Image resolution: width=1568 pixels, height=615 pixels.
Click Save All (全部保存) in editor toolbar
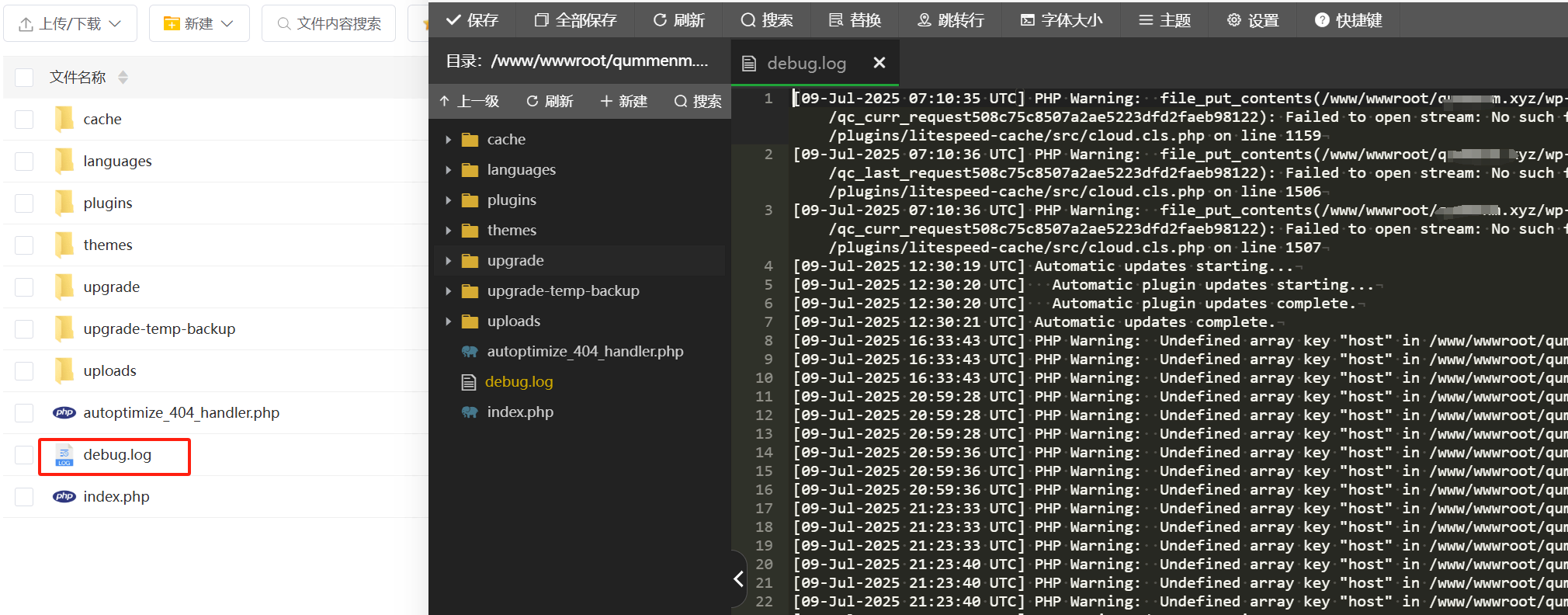[x=575, y=20]
